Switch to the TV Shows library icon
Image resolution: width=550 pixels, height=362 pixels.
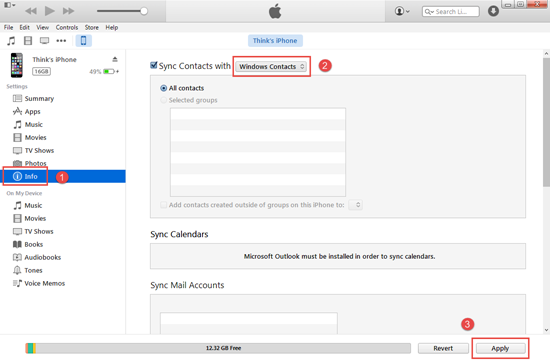(x=45, y=41)
